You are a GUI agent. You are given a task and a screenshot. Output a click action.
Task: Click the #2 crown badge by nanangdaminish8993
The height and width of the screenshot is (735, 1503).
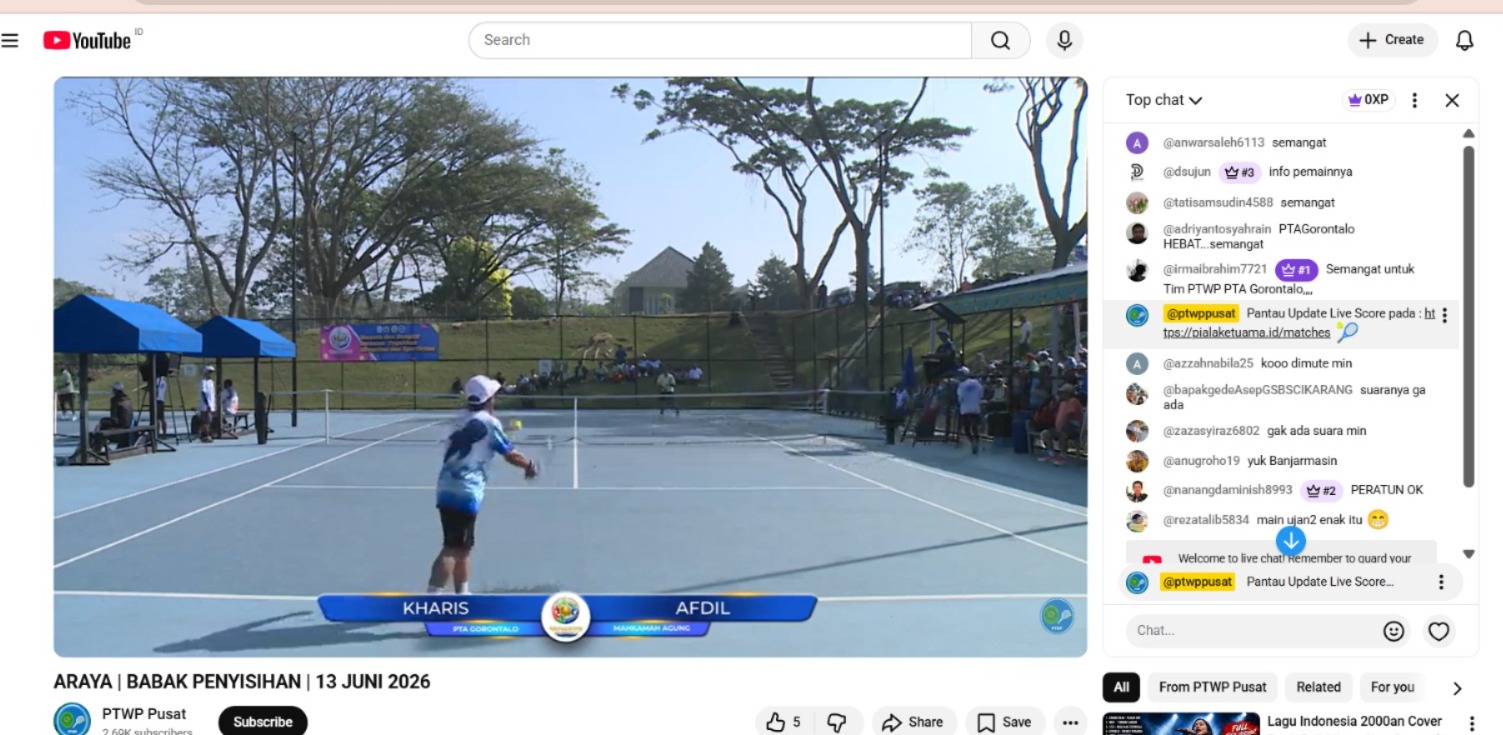(1322, 491)
